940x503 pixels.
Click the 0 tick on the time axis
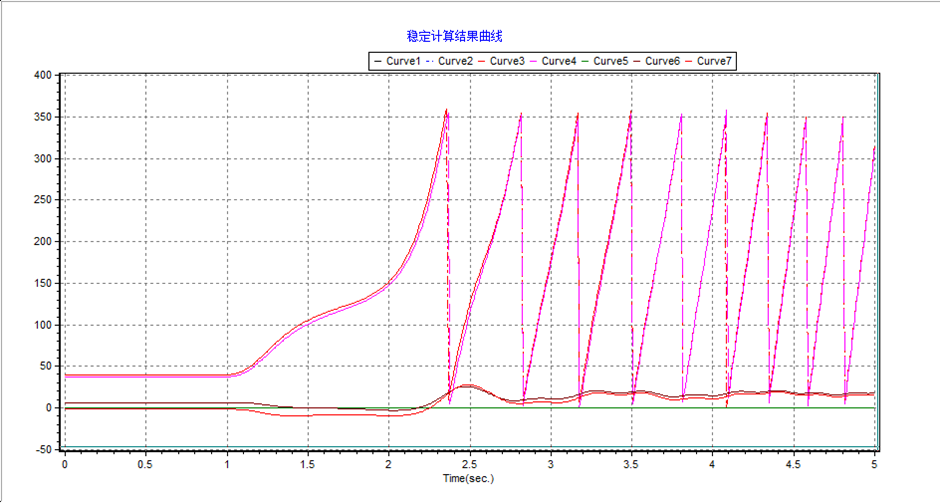point(65,465)
